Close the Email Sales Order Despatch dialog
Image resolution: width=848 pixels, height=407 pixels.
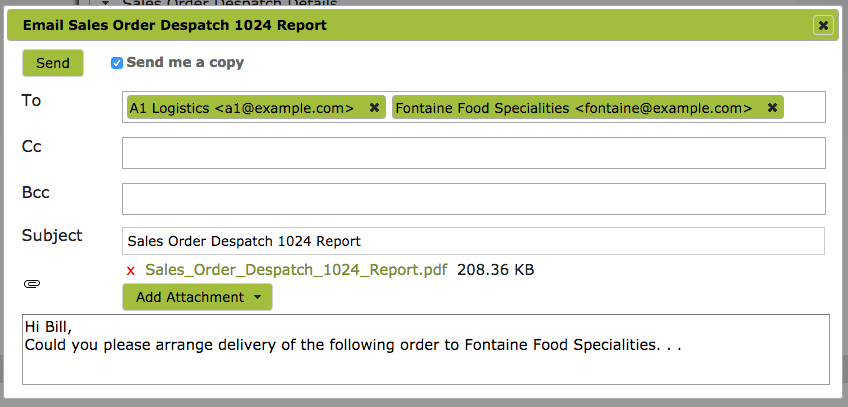823,25
